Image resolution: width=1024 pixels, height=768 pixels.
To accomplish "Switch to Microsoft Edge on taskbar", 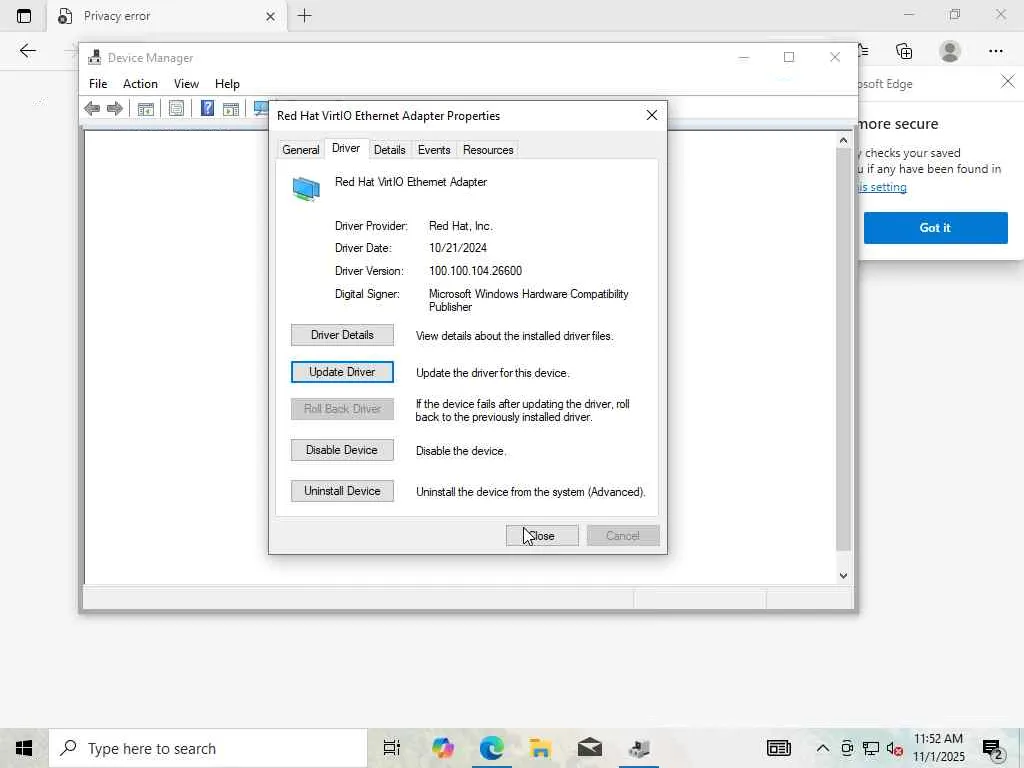I will pos(492,748).
